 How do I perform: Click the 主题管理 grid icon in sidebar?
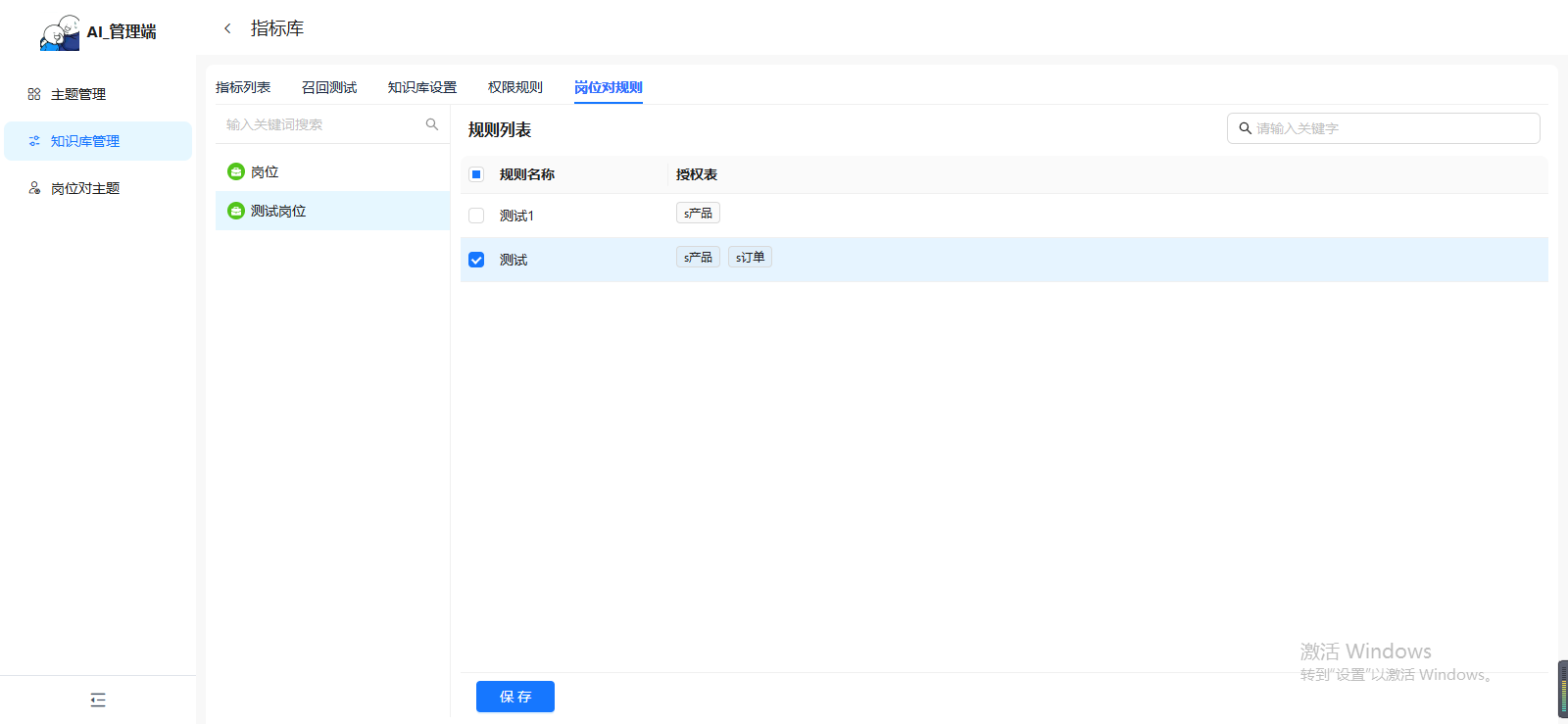(x=34, y=94)
